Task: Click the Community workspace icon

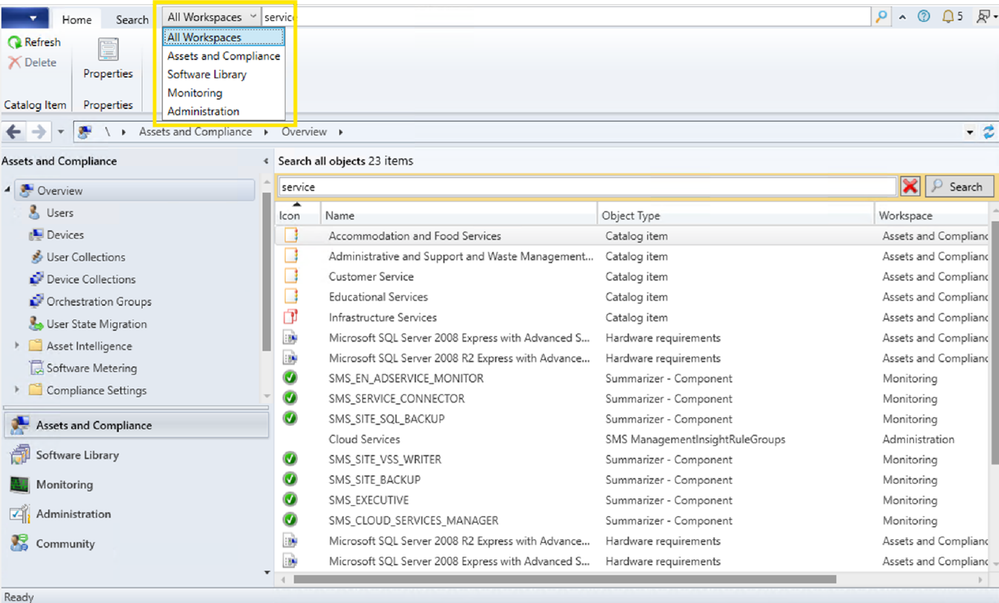Action: point(20,543)
